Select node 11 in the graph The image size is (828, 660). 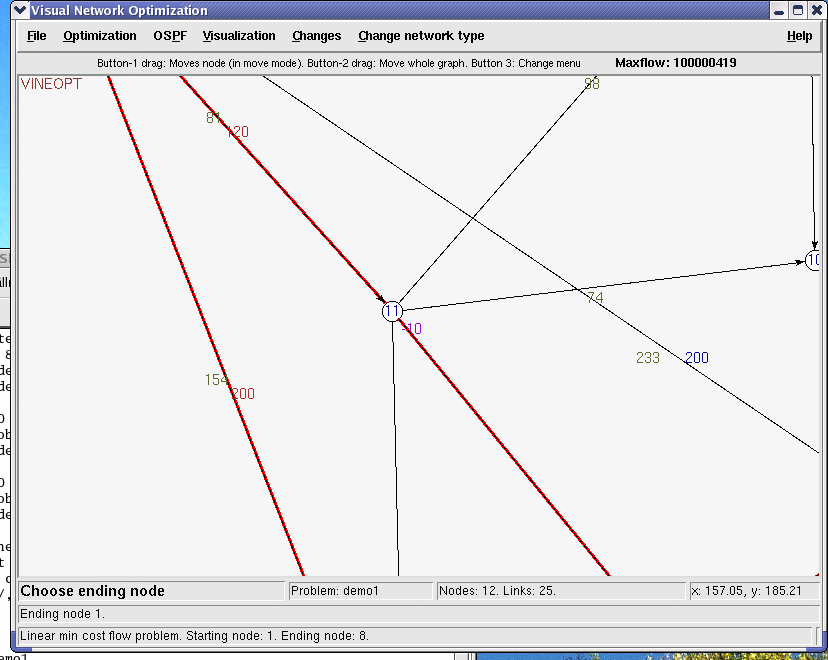pos(392,311)
